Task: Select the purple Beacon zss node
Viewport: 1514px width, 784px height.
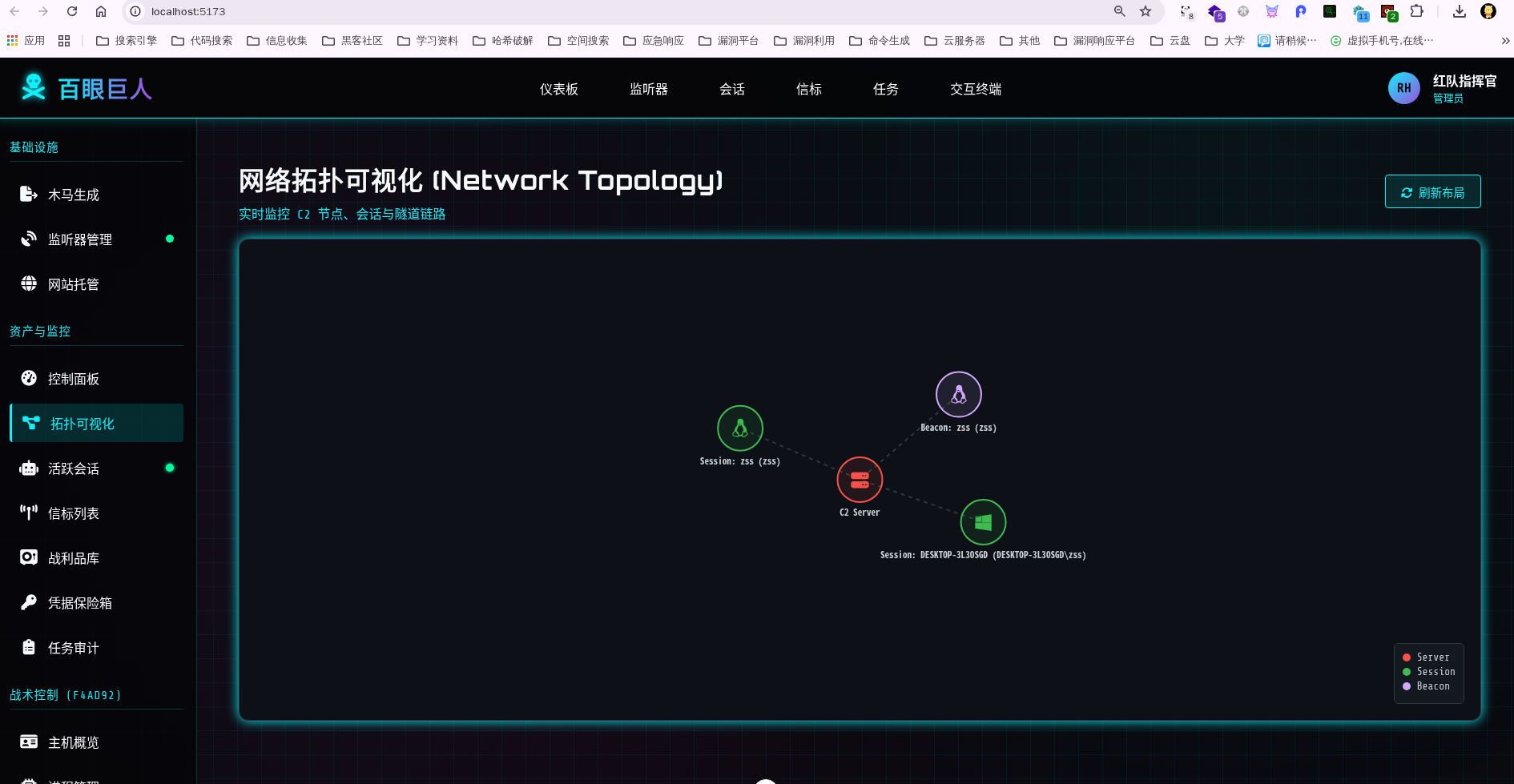Action: pyautogui.click(x=958, y=395)
